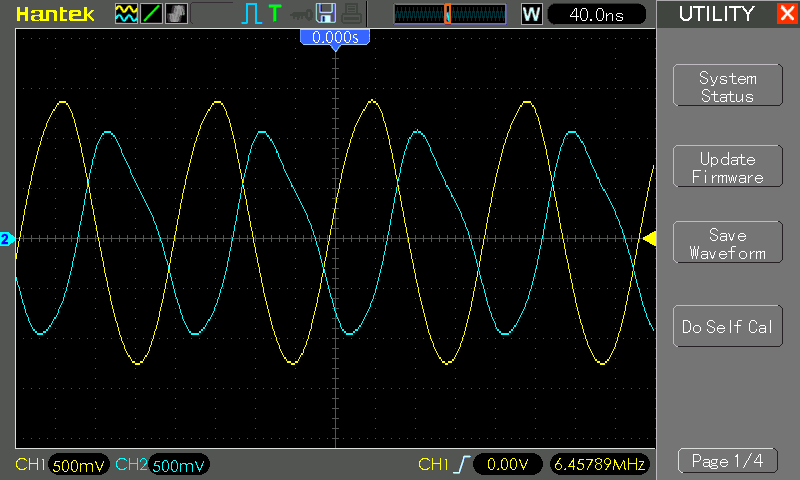
Task: Click the green T trigger status icon
Action: coord(275,13)
